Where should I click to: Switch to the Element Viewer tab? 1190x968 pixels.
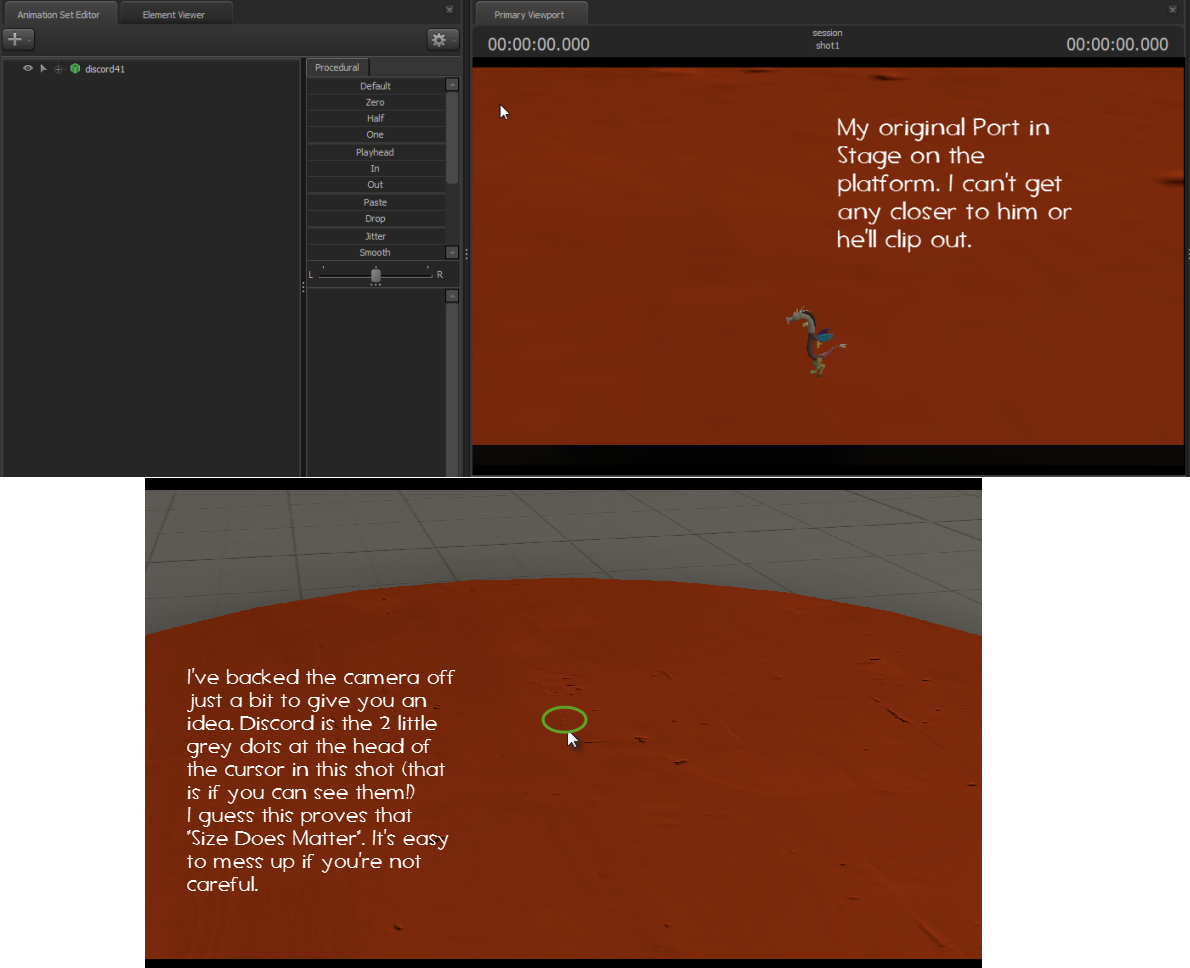[174, 14]
